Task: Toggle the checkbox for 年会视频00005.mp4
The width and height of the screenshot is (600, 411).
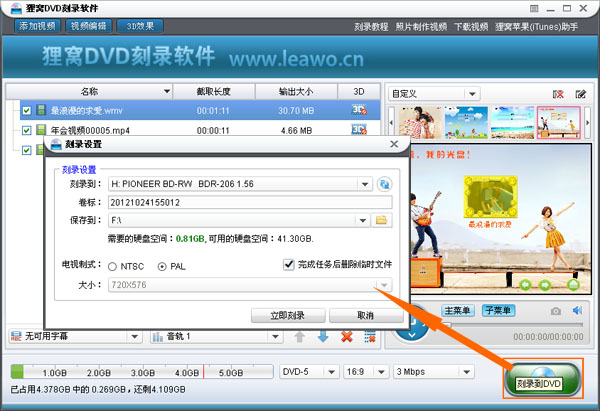Action: (x=26, y=130)
